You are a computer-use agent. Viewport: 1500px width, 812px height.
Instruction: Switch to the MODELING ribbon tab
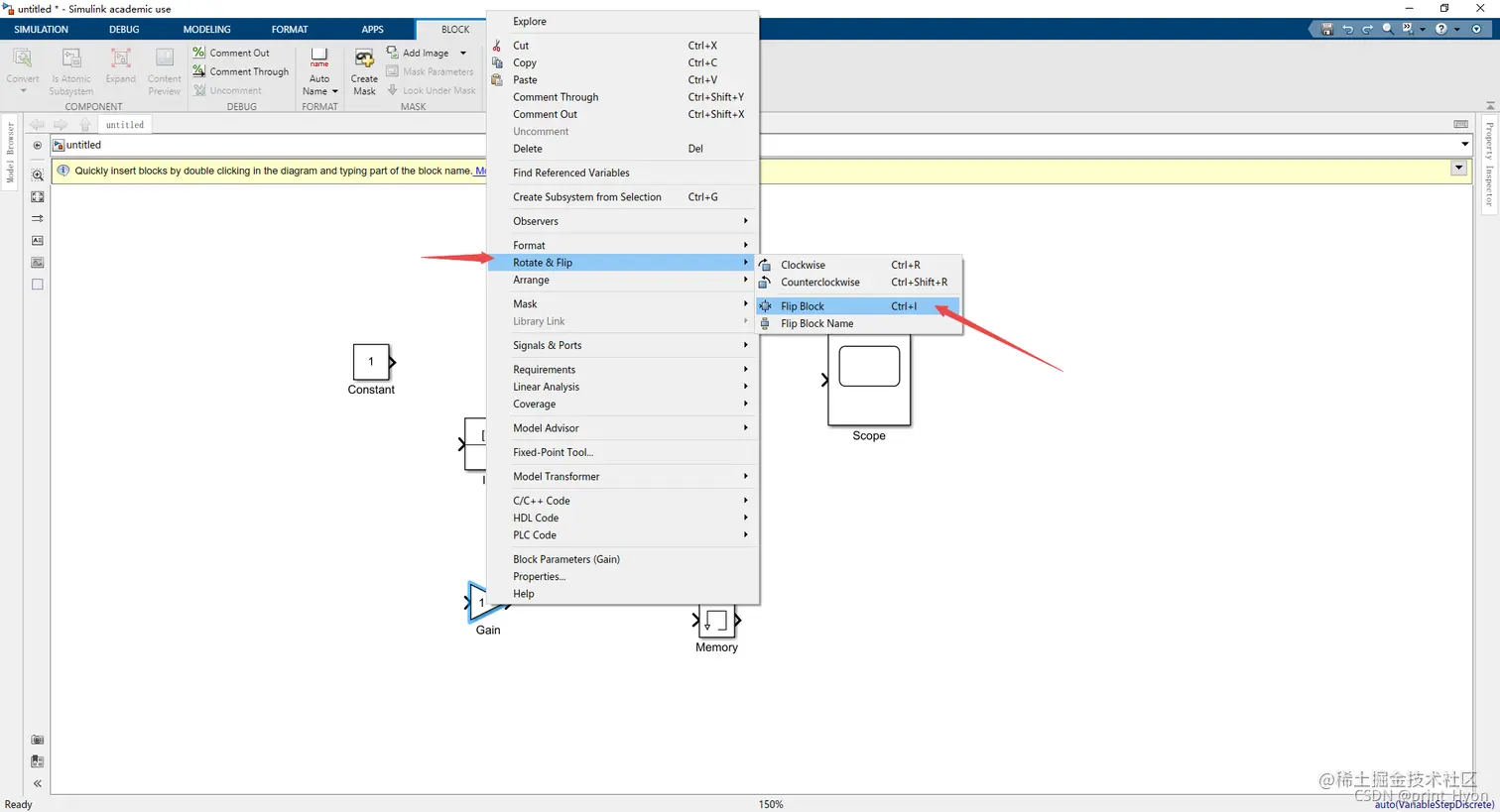(206, 30)
